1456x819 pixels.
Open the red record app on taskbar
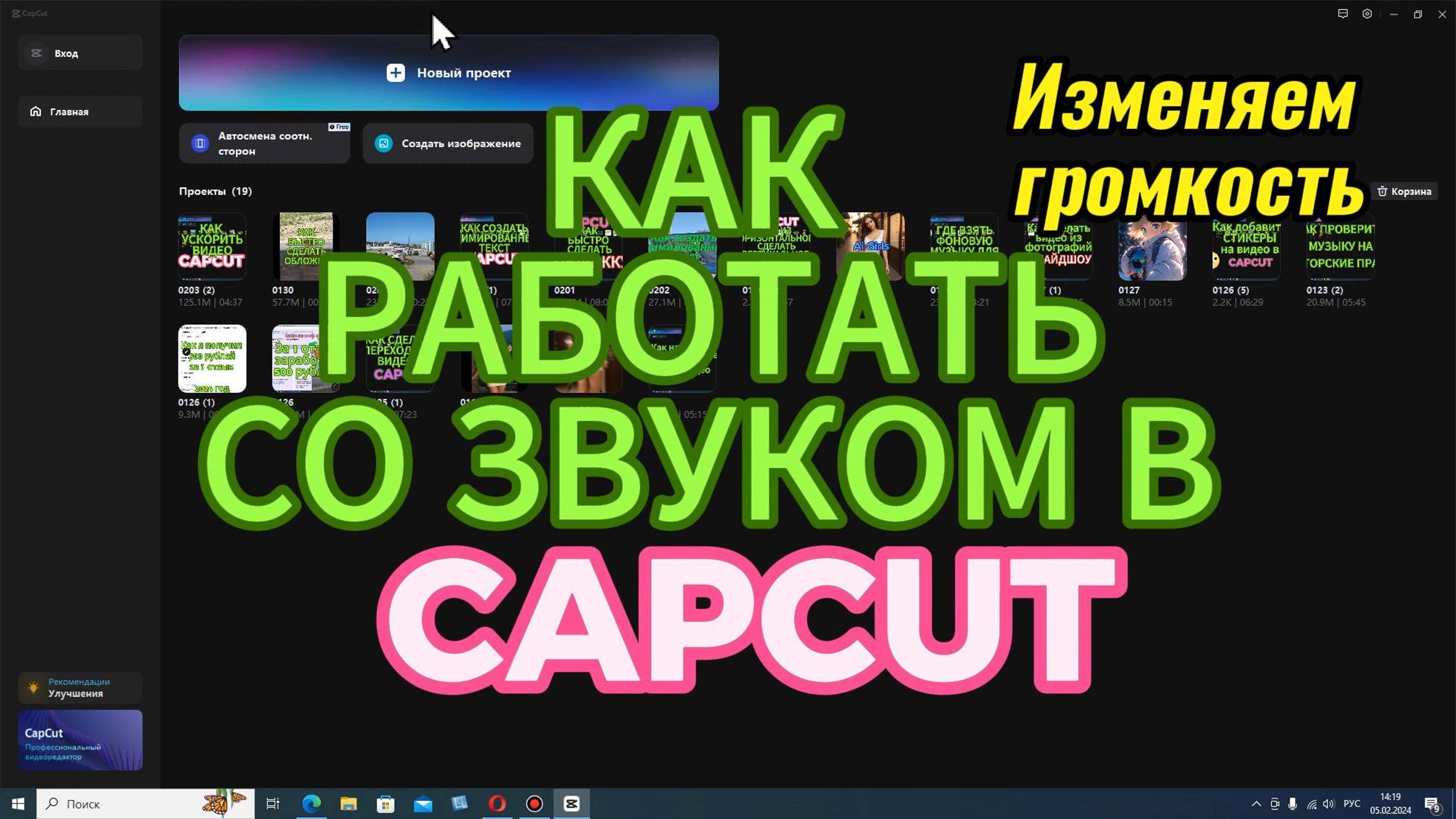point(535,804)
